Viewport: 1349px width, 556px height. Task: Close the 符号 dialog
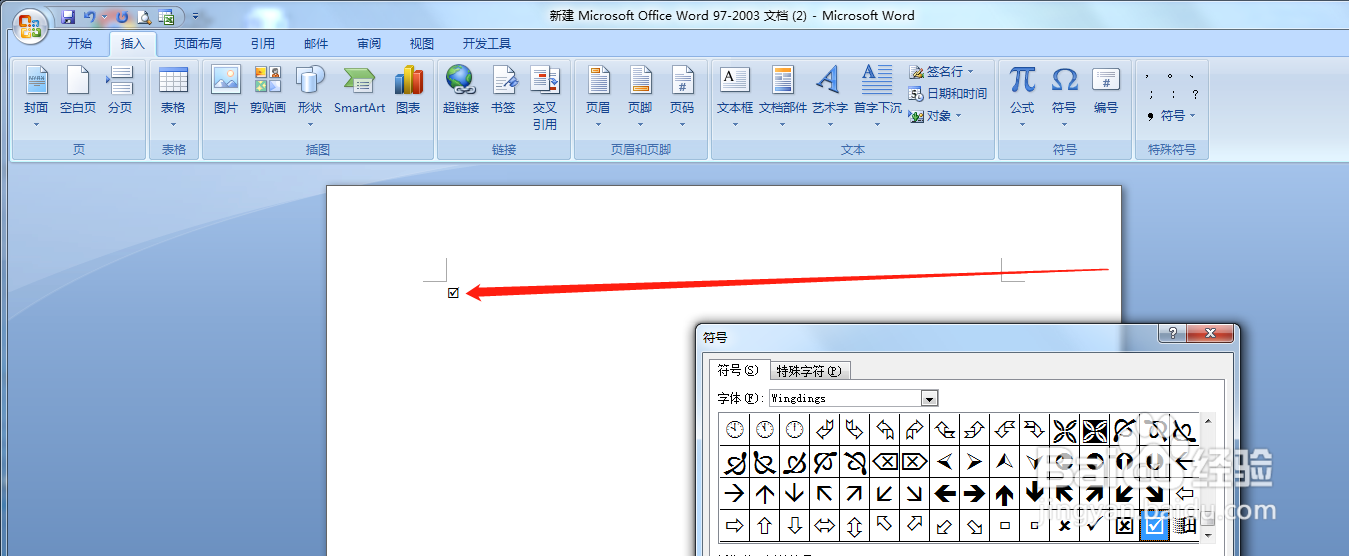coord(1211,334)
